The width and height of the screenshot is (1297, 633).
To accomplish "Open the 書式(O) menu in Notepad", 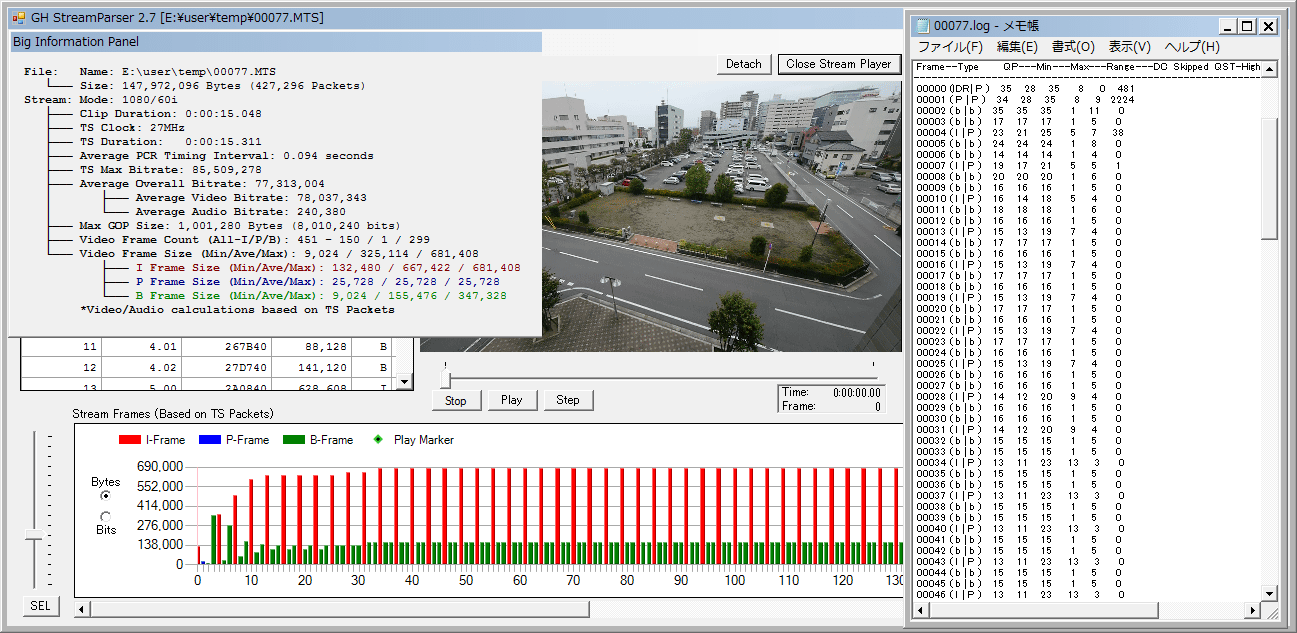I will 1073,47.
